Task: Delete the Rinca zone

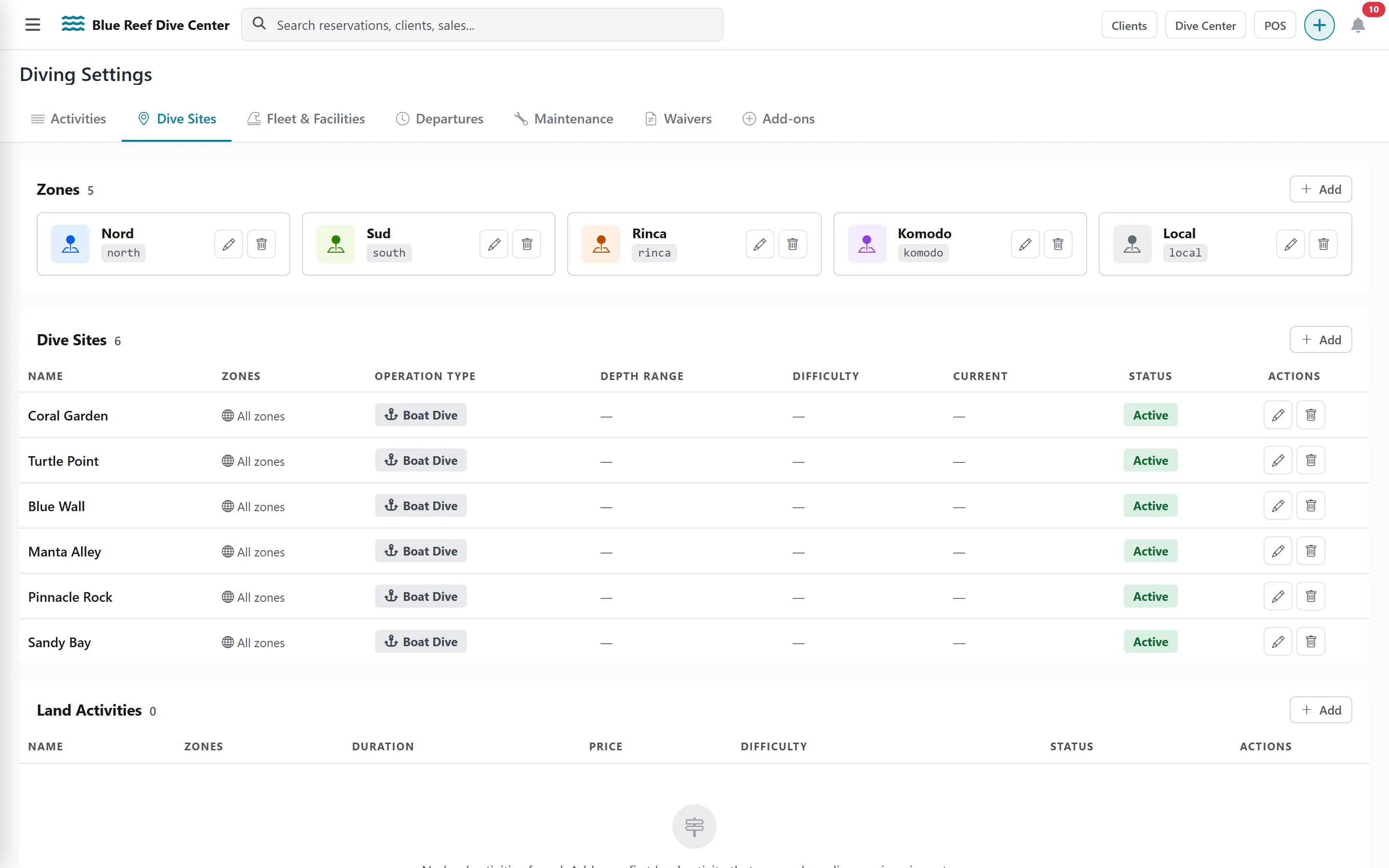Action: 793,244
